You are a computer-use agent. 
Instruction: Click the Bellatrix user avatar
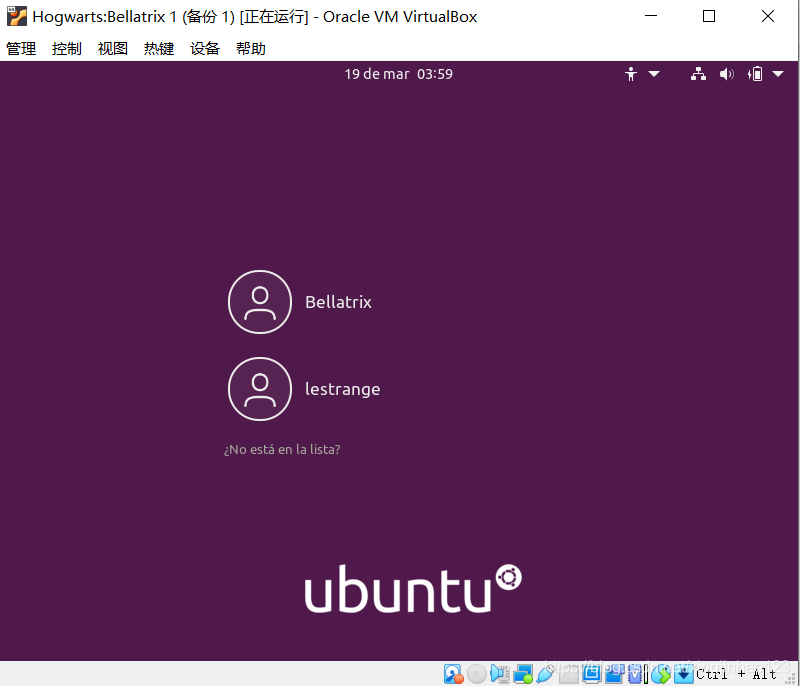coord(260,302)
